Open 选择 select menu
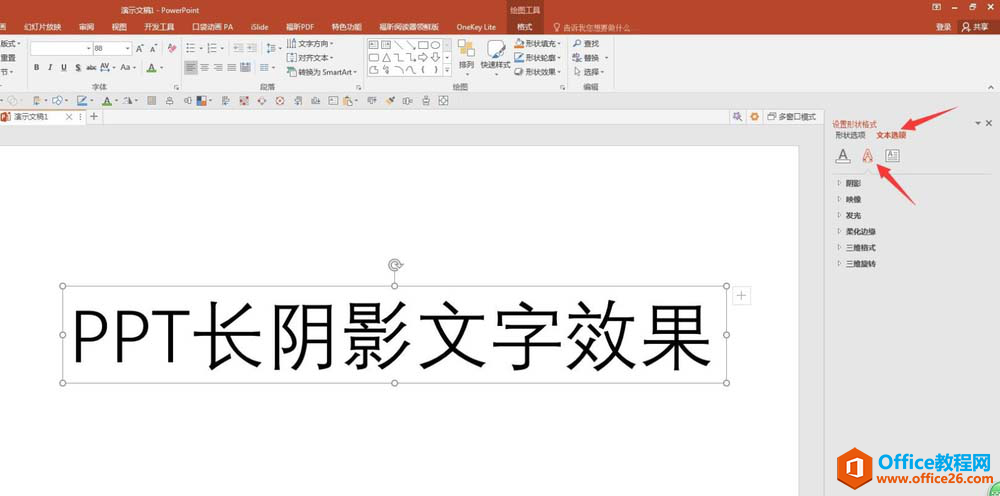This screenshot has width=1000, height=496. (x=589, y=72)
